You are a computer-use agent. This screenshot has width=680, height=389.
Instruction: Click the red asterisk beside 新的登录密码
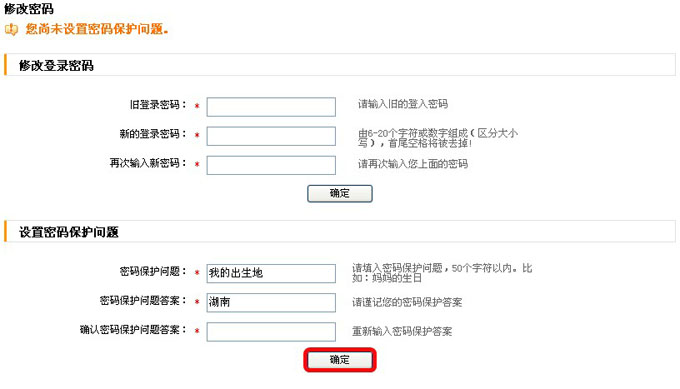pos(197,135)
